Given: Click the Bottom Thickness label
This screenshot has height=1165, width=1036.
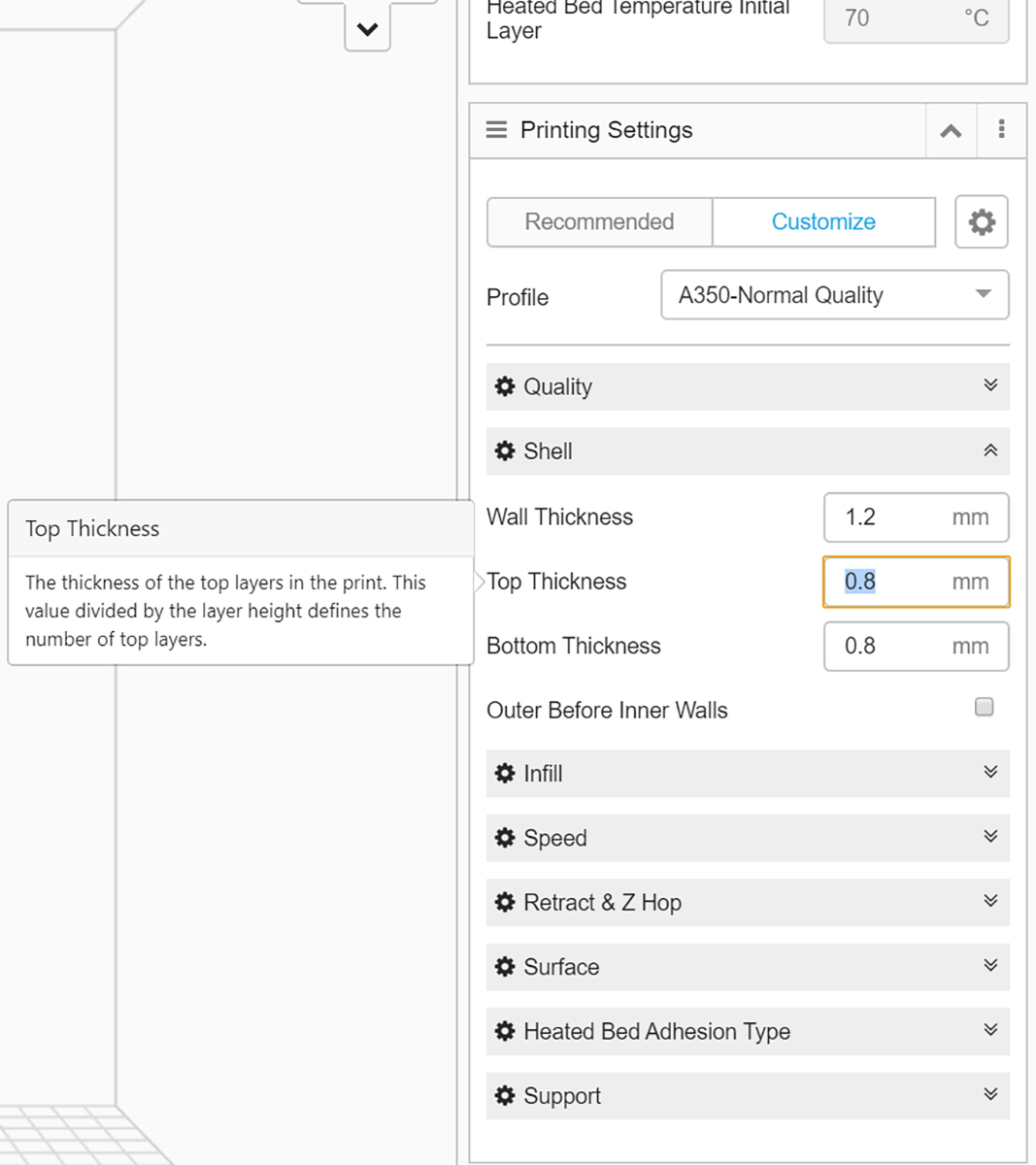Looking at the screenshot, I should pyautogui.click(x=573, y=647).
